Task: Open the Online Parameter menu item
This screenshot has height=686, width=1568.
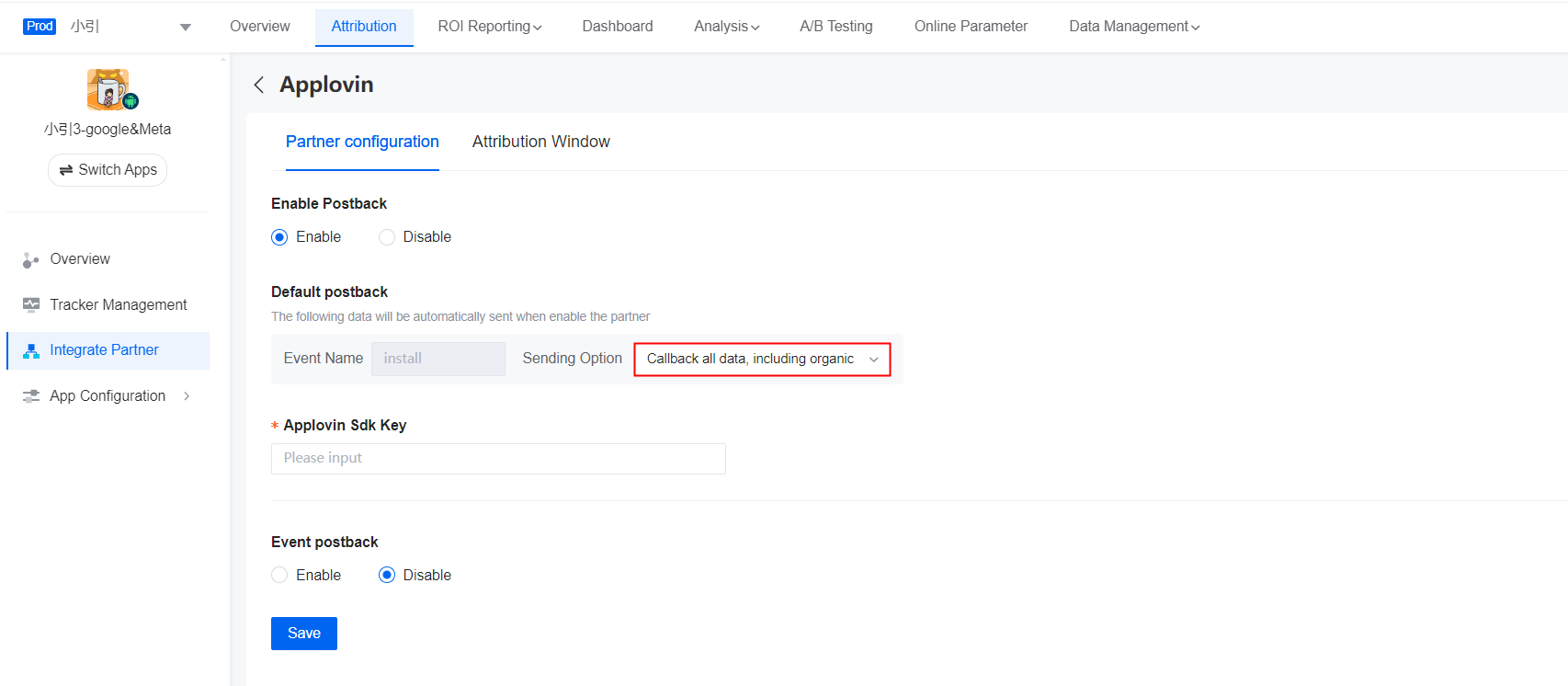Action: [x=971, y=27]
